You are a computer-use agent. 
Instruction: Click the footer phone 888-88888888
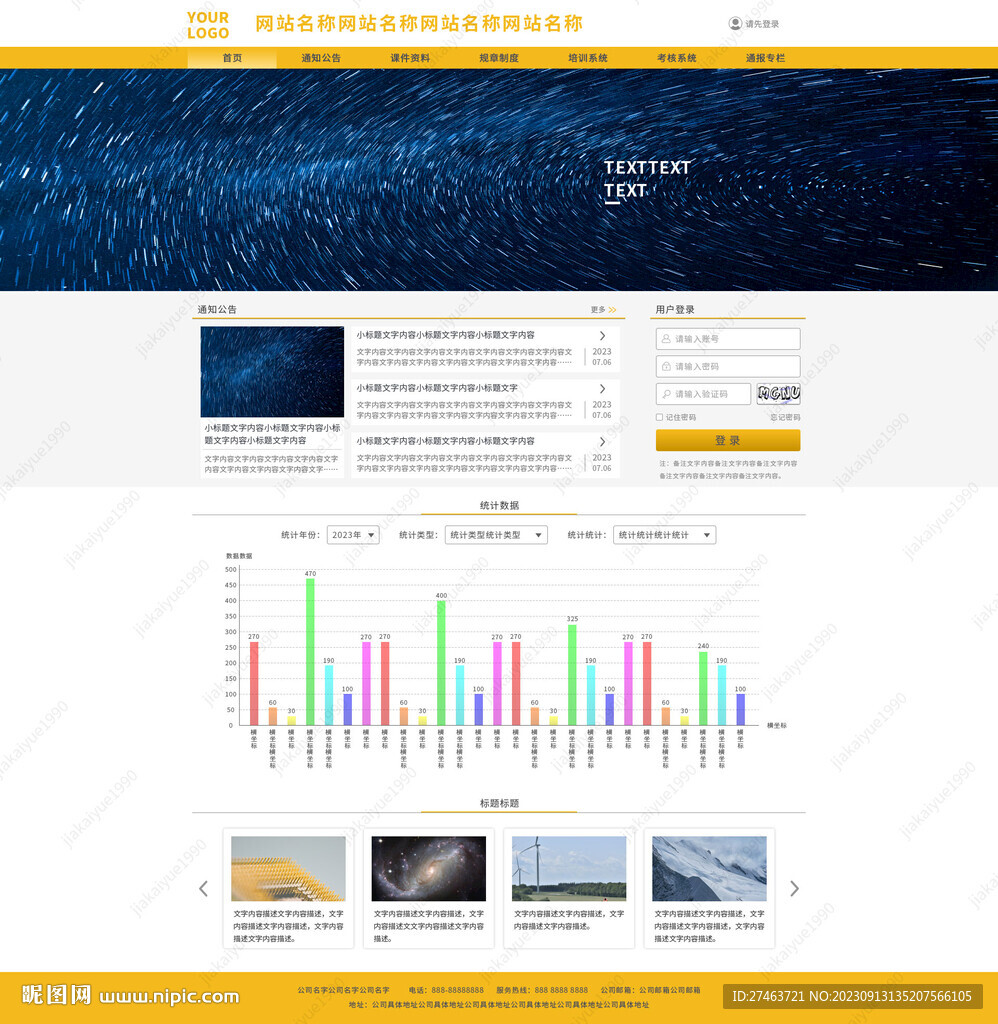pyautogui.click(x=457, y=990)
